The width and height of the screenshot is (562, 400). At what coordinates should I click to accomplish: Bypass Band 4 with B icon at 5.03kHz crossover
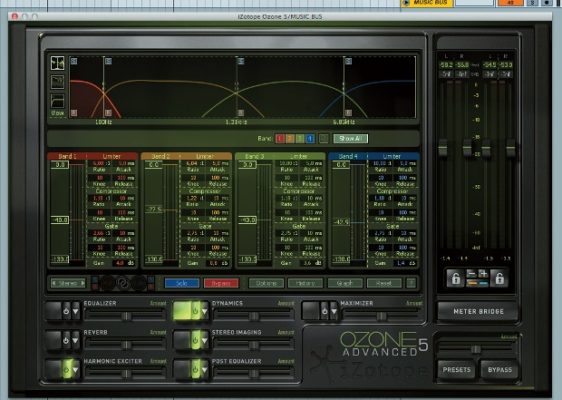[x=348, y=113]
